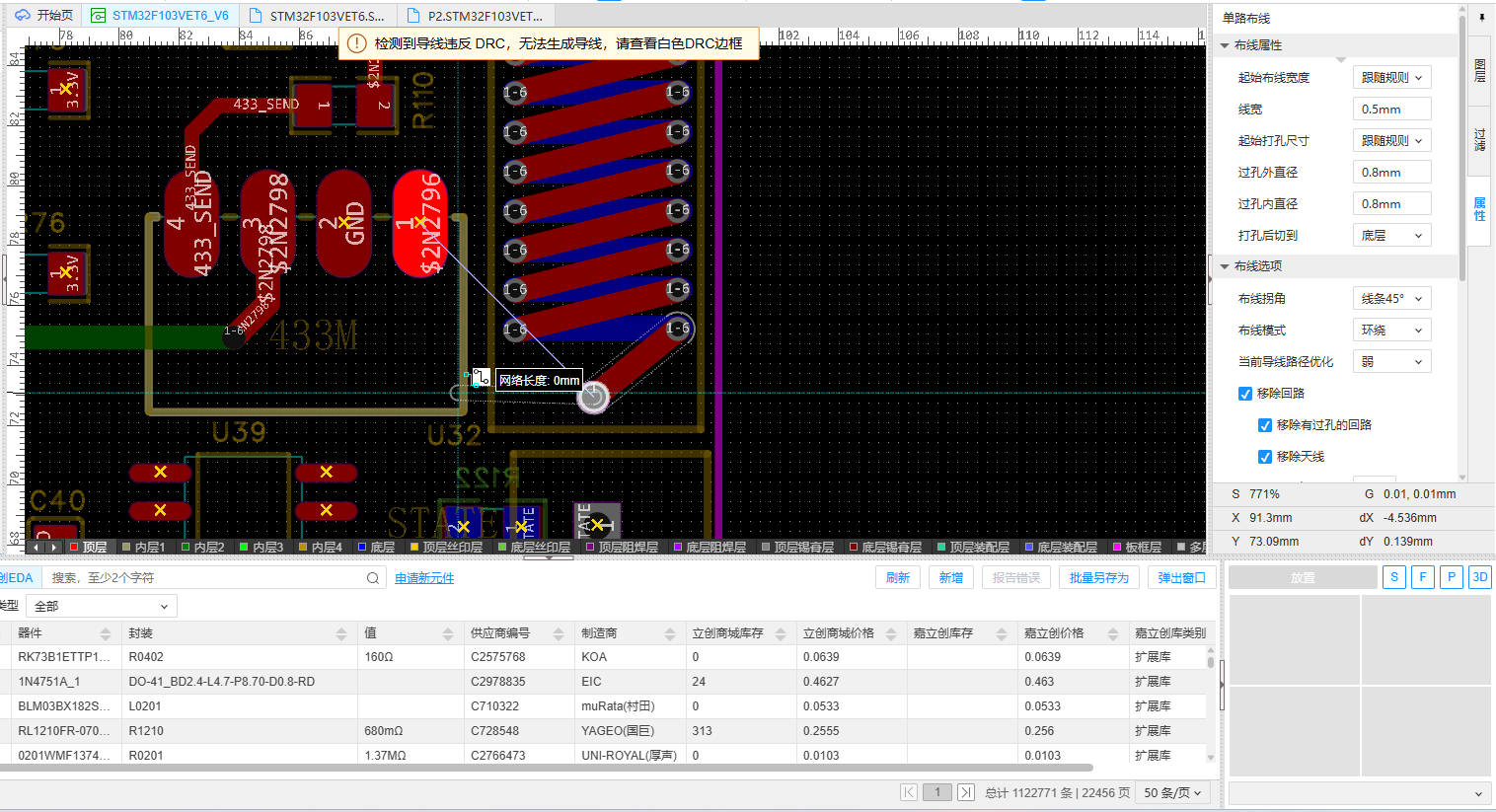Screen dimensions: 1496x812
Task: Go to the last page of pagination
Action: pyautogui.click(x=966, y=792)
